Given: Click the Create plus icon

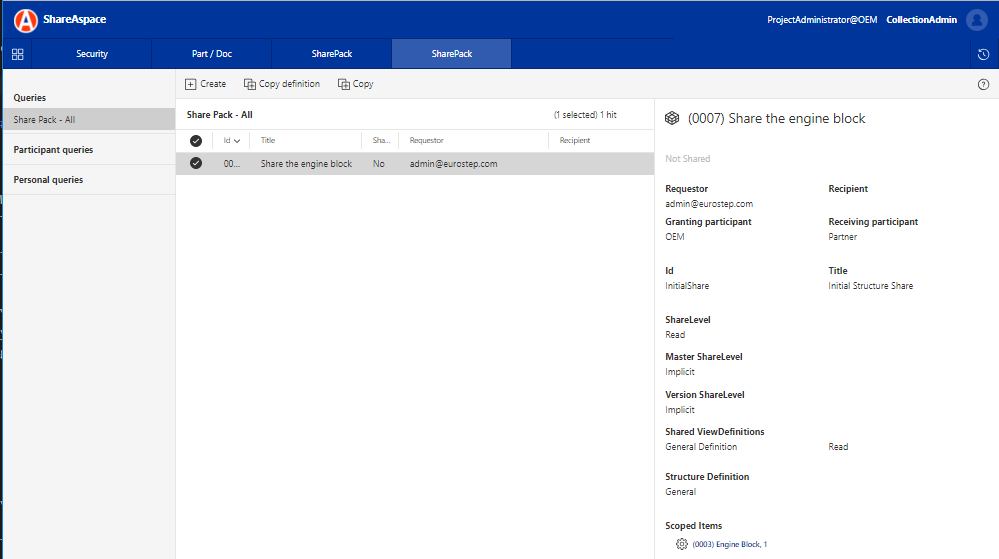Looking at the screenshot, I should [190, 84].
